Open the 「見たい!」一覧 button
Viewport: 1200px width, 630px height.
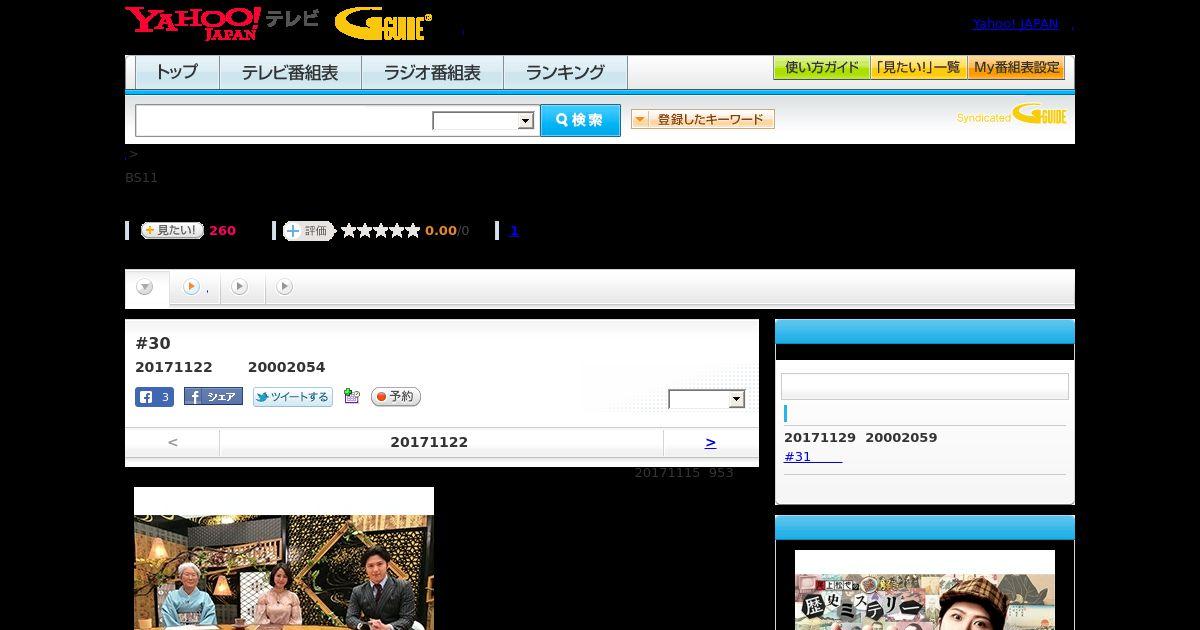[x=918, y=68]
